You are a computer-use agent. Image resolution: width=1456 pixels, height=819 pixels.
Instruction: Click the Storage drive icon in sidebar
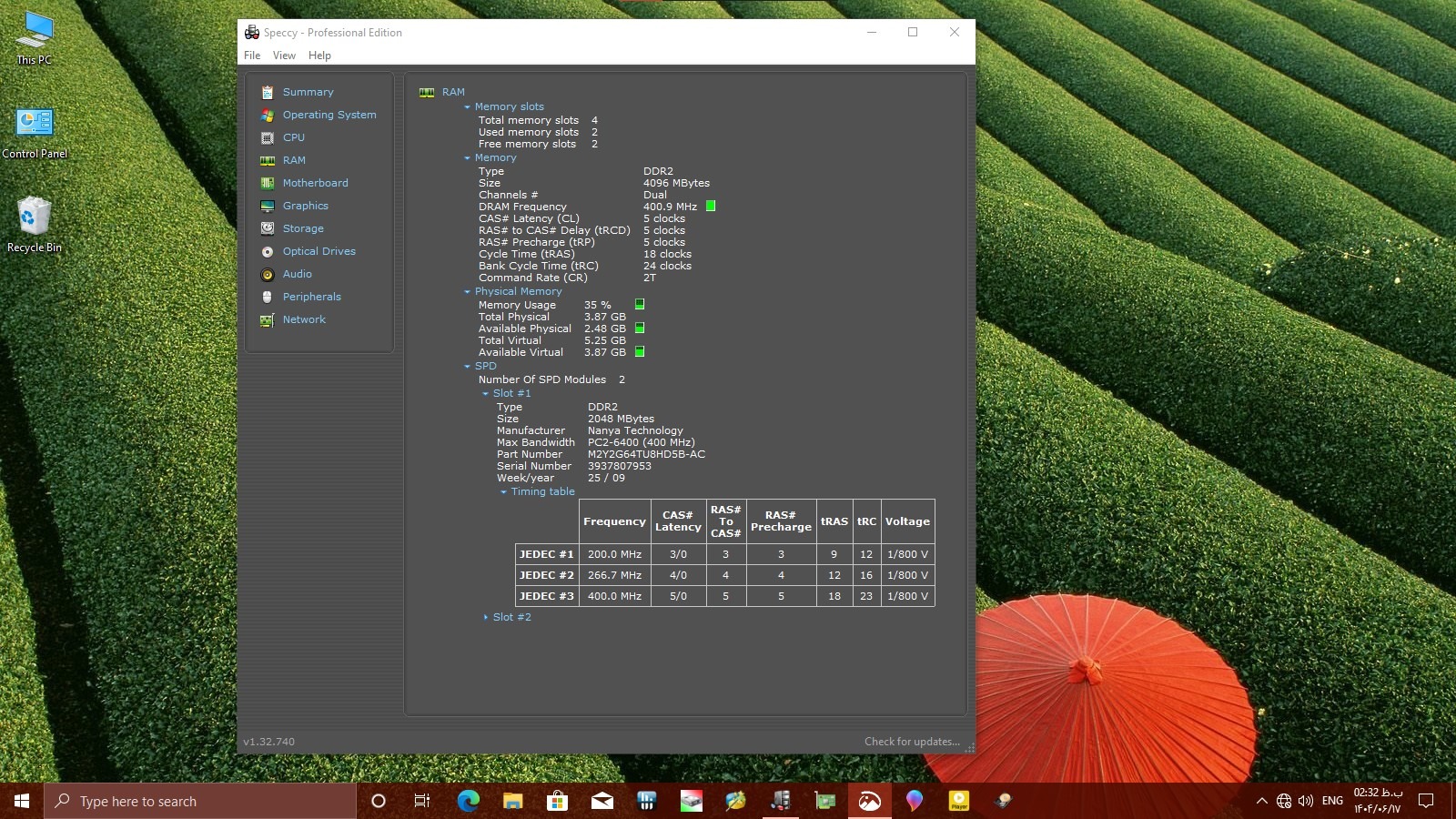(268, 228)
